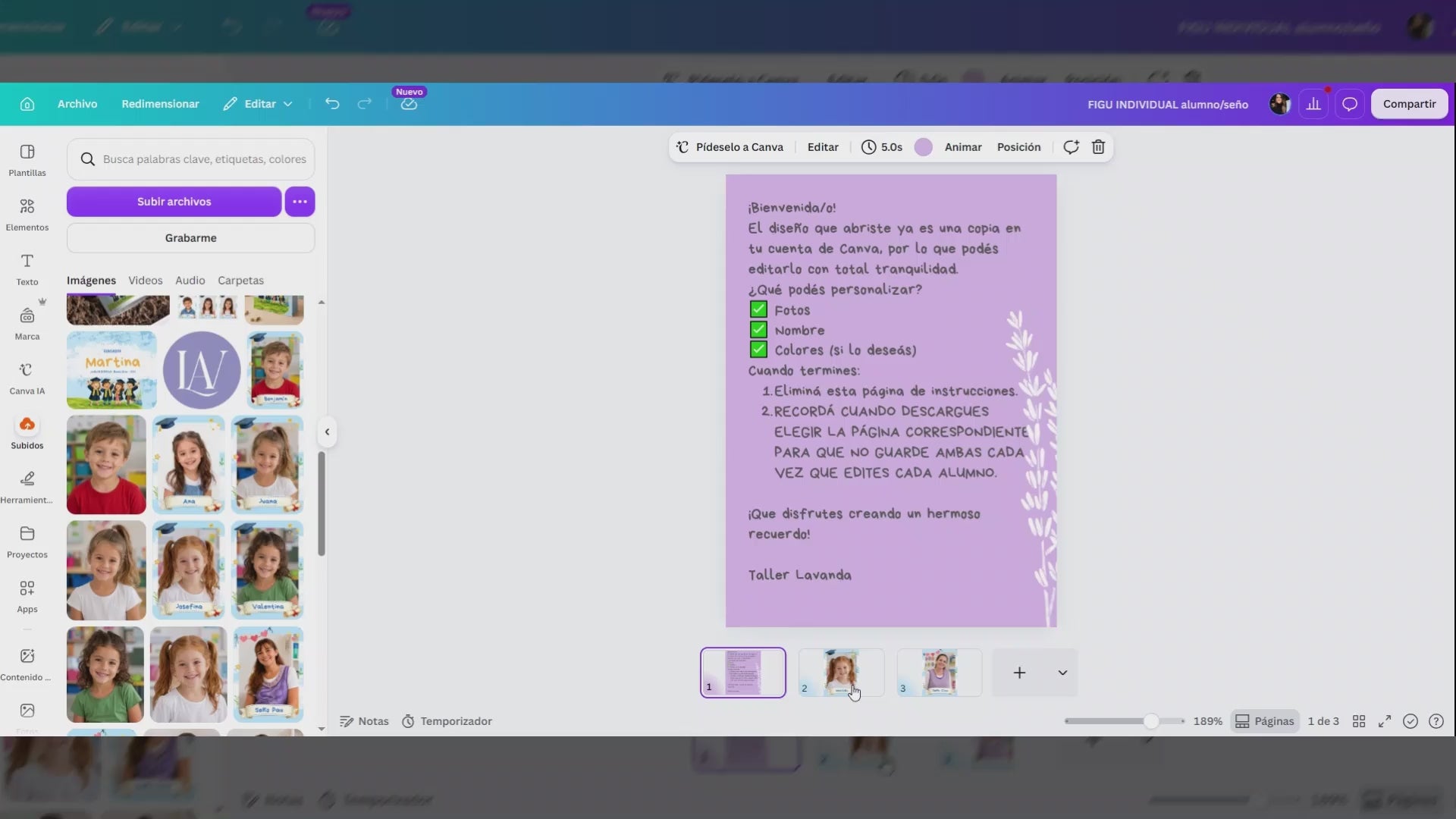This screenshot has height=819, width=1456.
Task: Expand the add page options chevron
Action: pyautogui.click(x=1062, y=673)
